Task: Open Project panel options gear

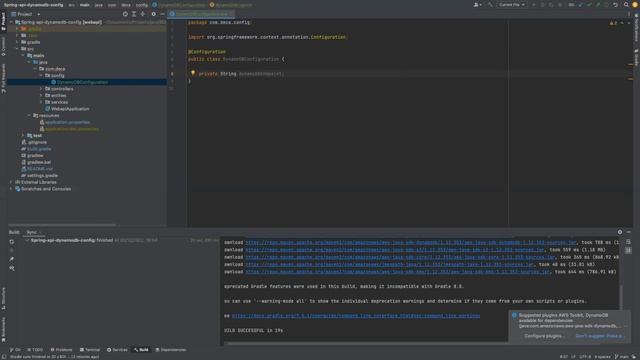Action: [x=153, y=14]
